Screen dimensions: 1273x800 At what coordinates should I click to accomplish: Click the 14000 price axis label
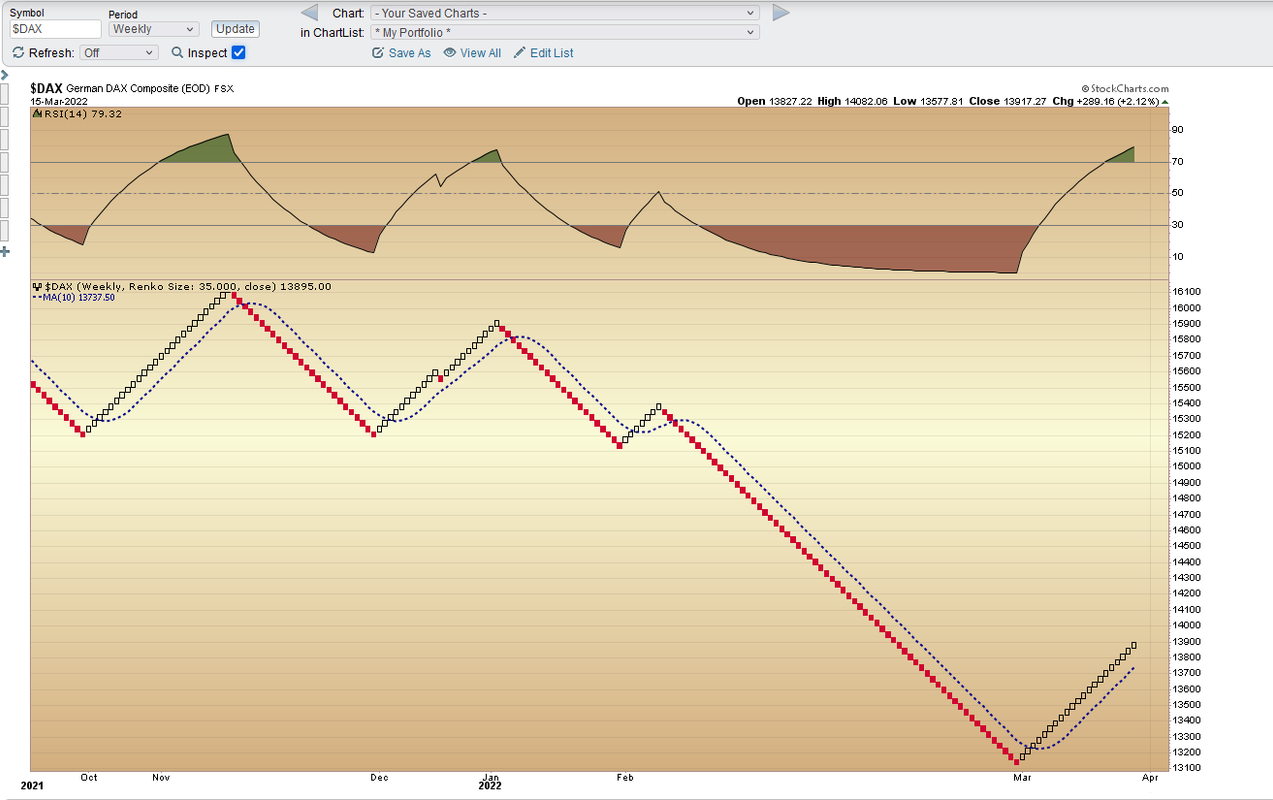(x=1186, y=625)
